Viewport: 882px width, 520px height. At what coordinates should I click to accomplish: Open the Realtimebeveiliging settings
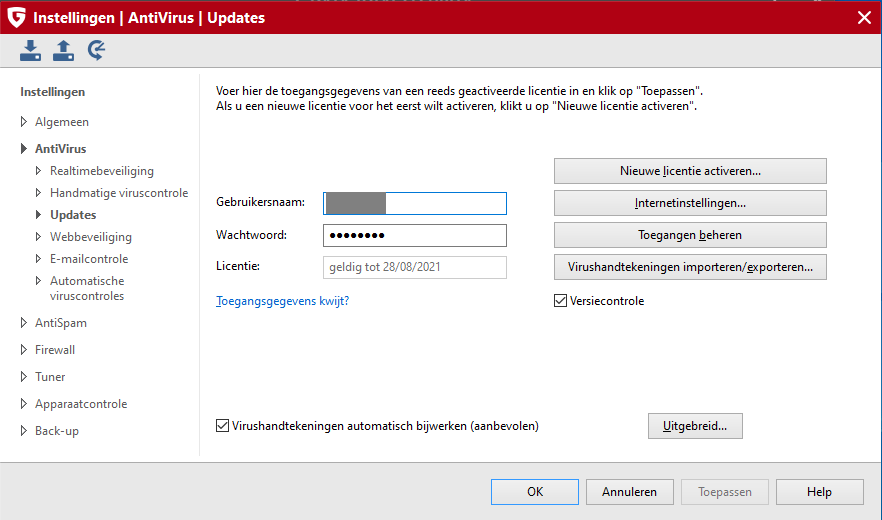102,171
